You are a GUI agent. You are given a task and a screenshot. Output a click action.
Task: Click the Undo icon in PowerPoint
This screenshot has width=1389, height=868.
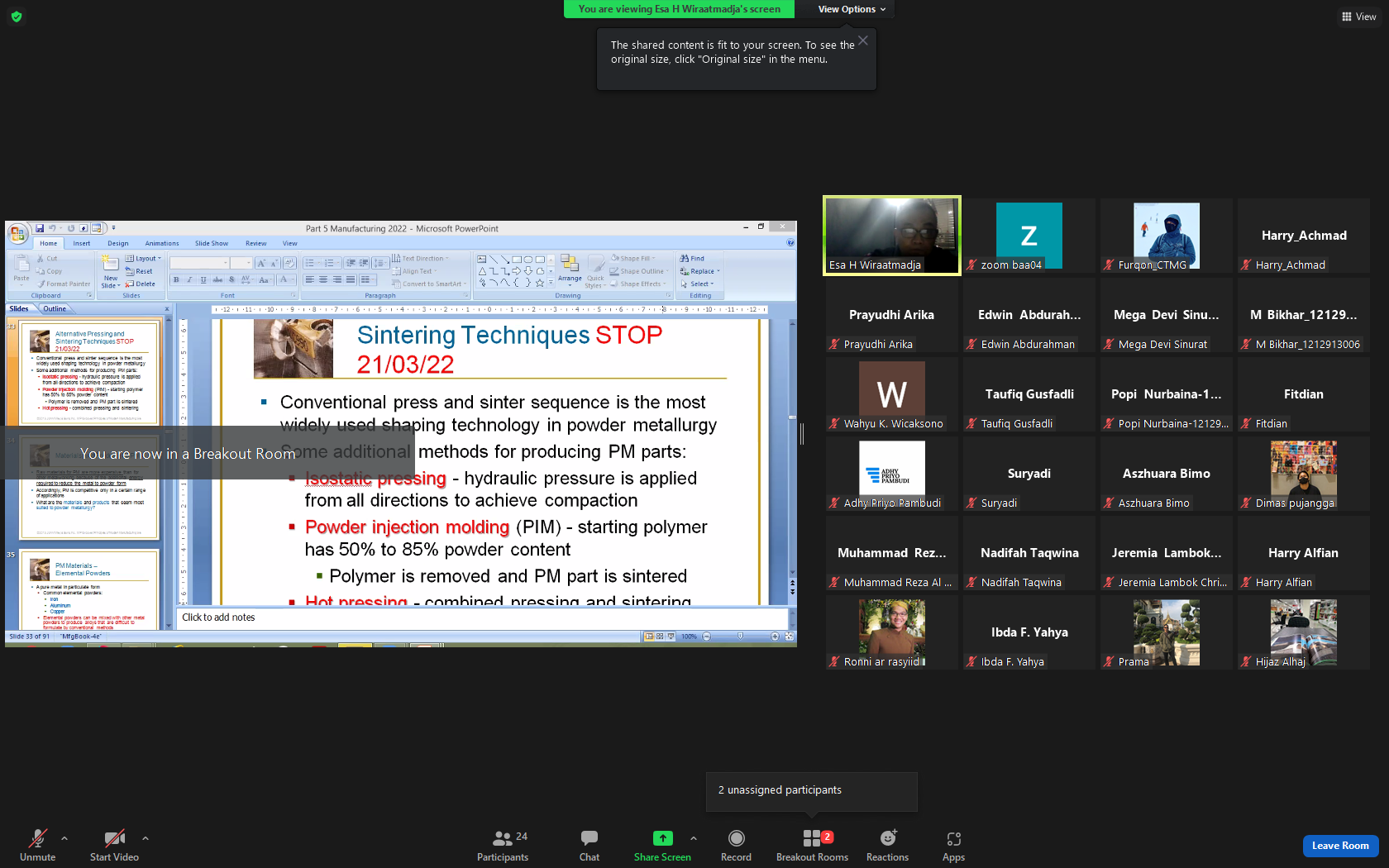[52, 228]
